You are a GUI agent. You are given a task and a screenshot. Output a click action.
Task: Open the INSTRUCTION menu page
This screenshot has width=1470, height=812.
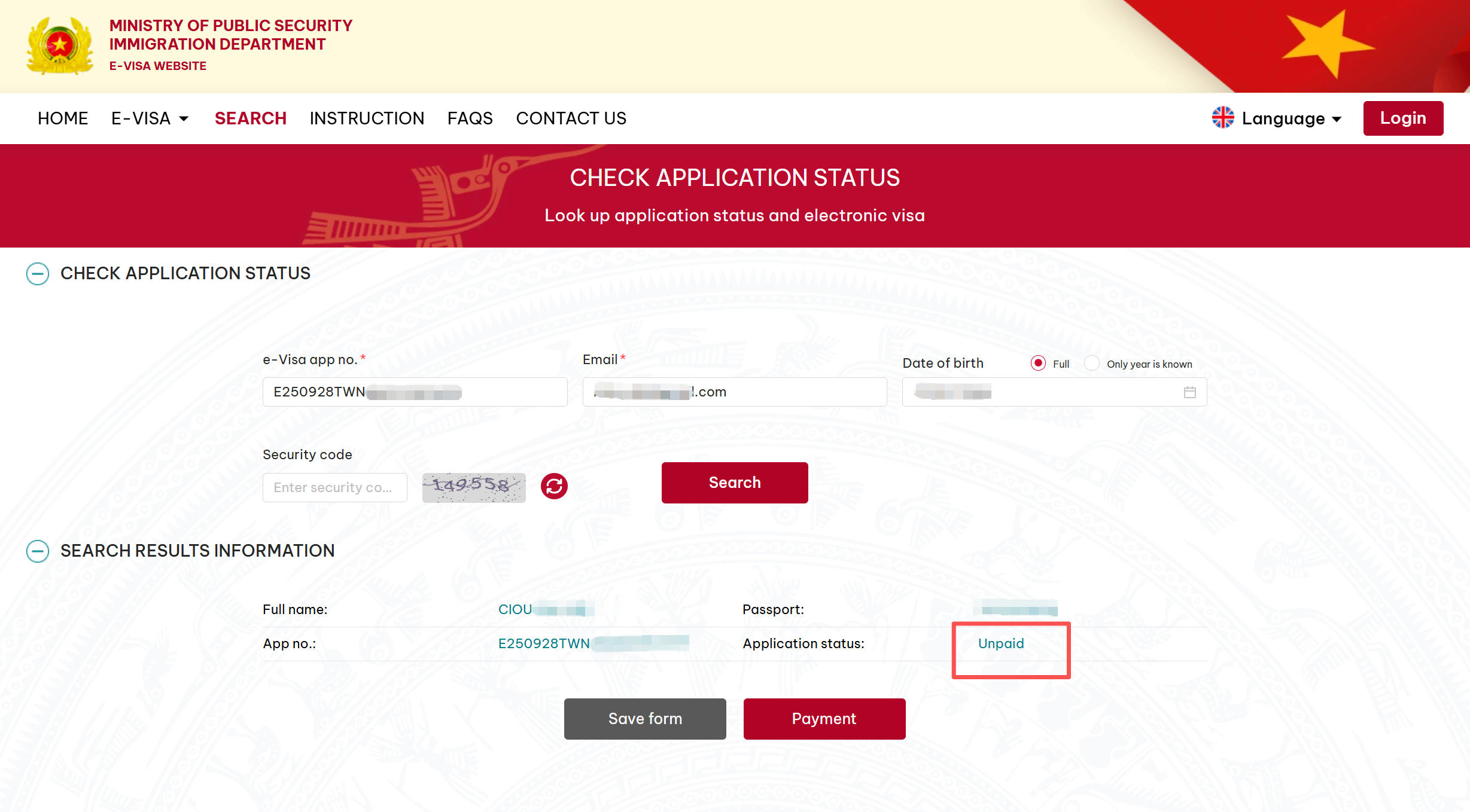pyautogui.click(x=367, y=118)
